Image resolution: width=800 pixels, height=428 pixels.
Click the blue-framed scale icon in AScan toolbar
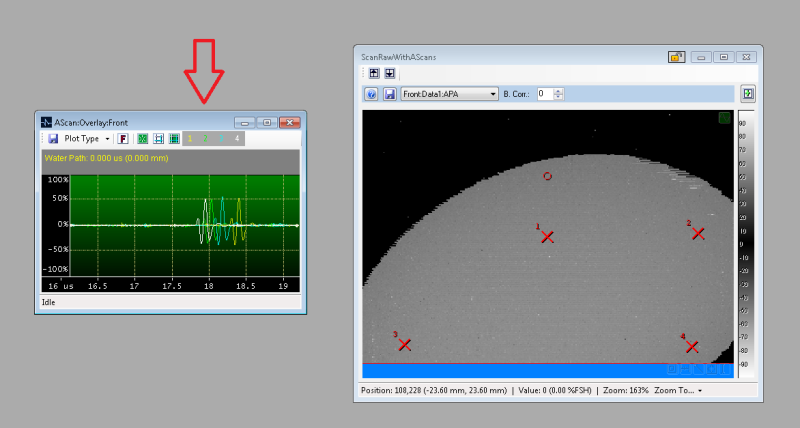159,138
